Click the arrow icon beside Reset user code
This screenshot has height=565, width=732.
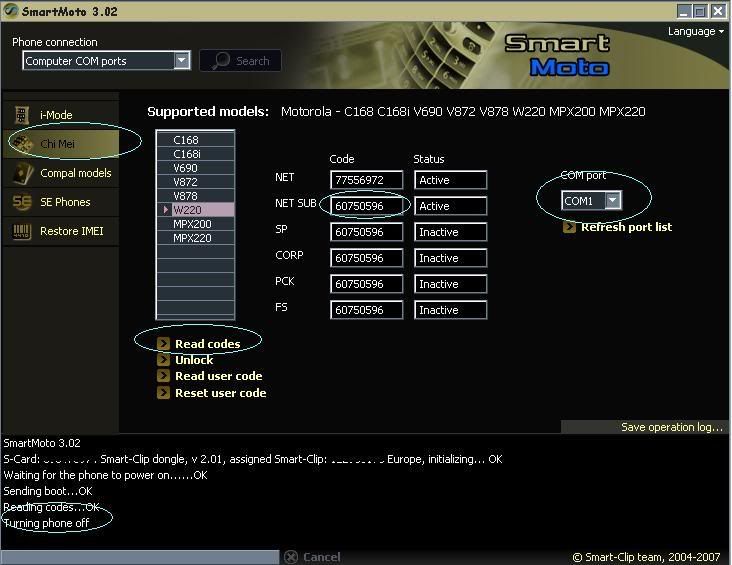[x=163, y=393]
